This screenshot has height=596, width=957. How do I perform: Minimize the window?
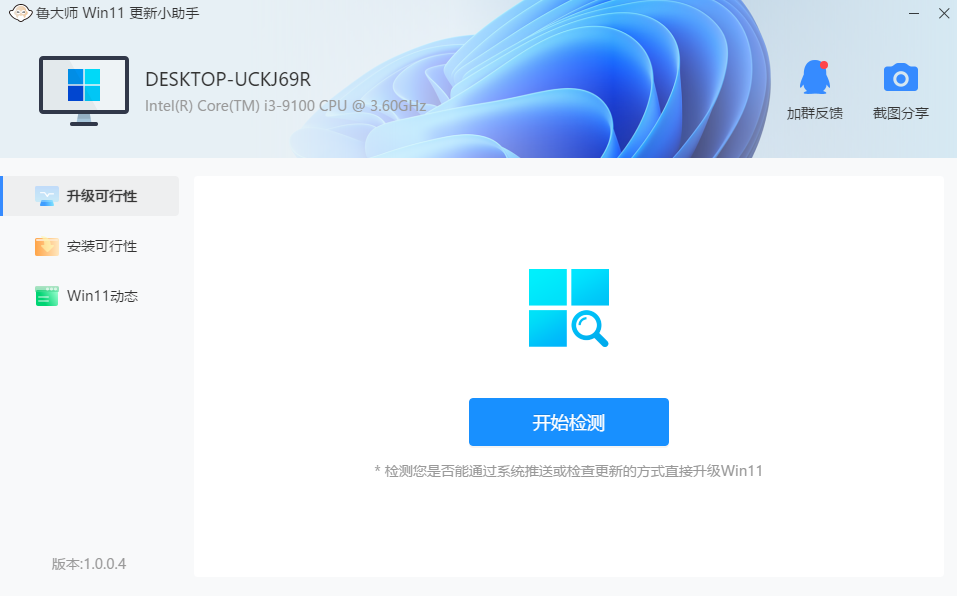(914, 13)
